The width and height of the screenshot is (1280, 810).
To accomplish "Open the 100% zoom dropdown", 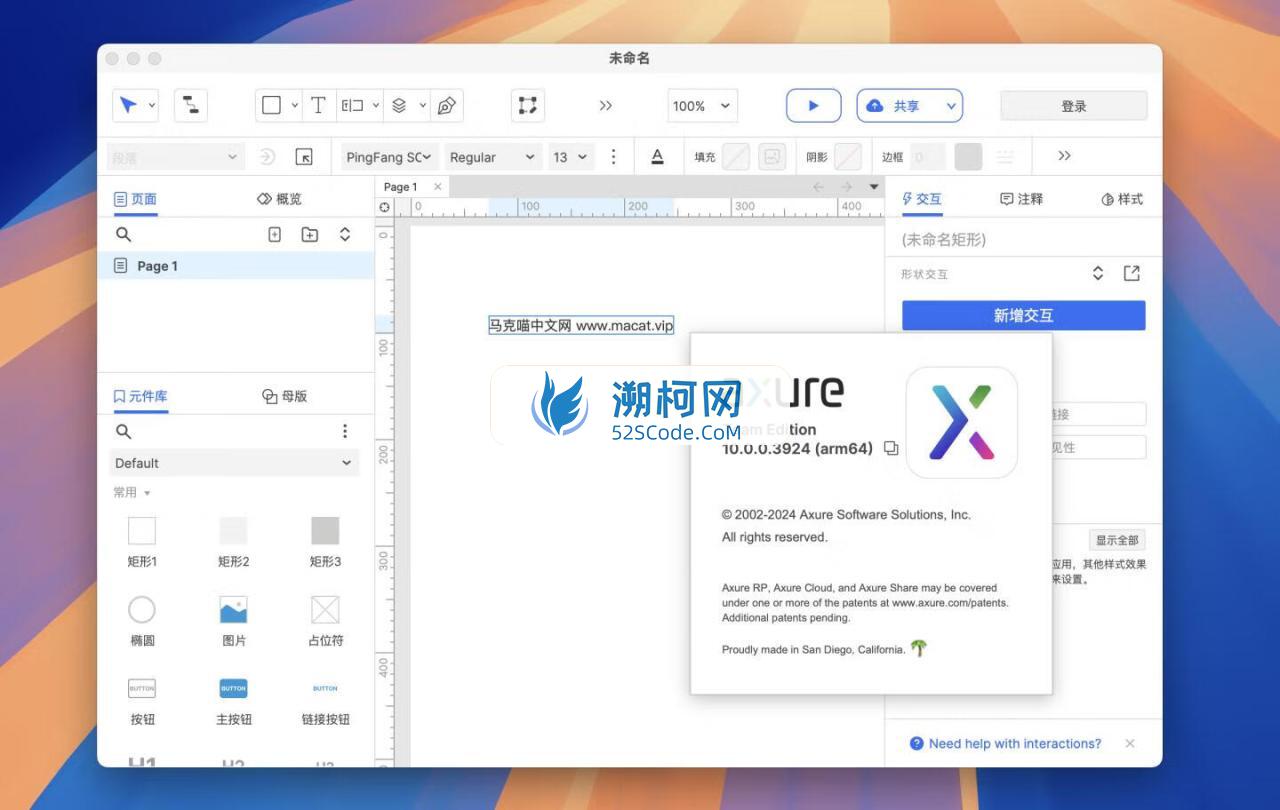I will click(703, 105).
